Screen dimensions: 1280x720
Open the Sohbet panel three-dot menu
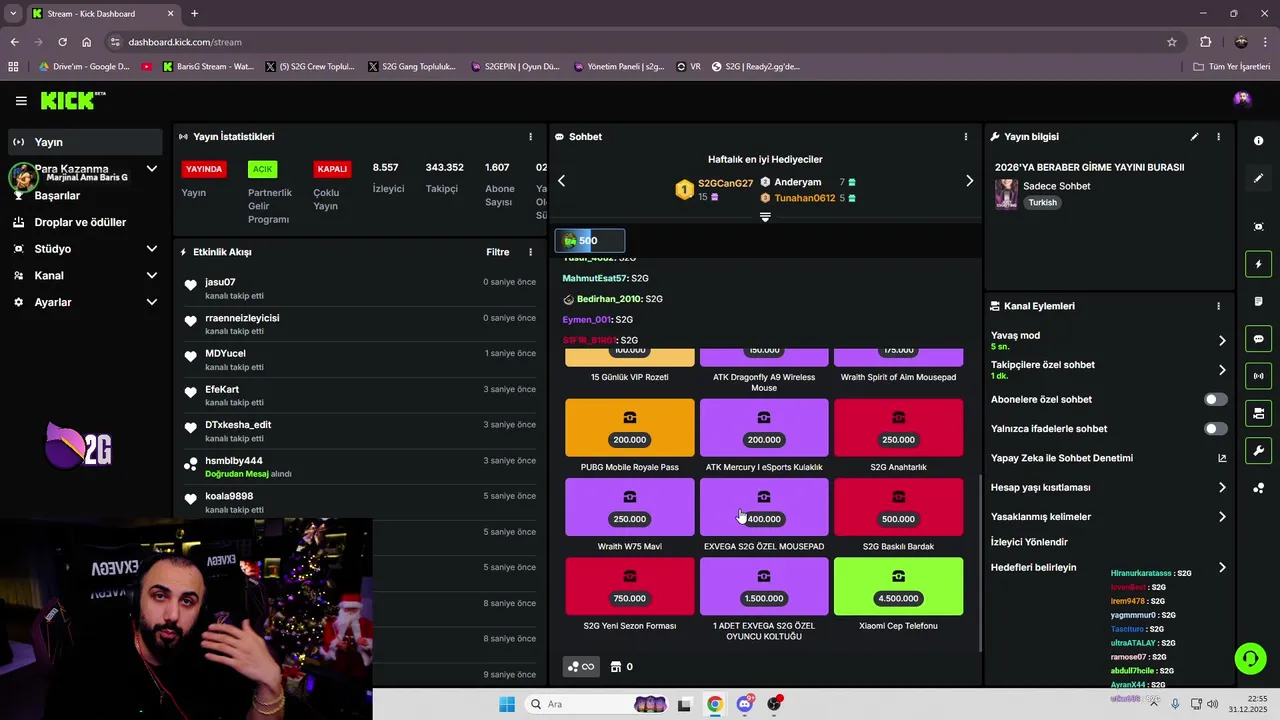(965, 136)
